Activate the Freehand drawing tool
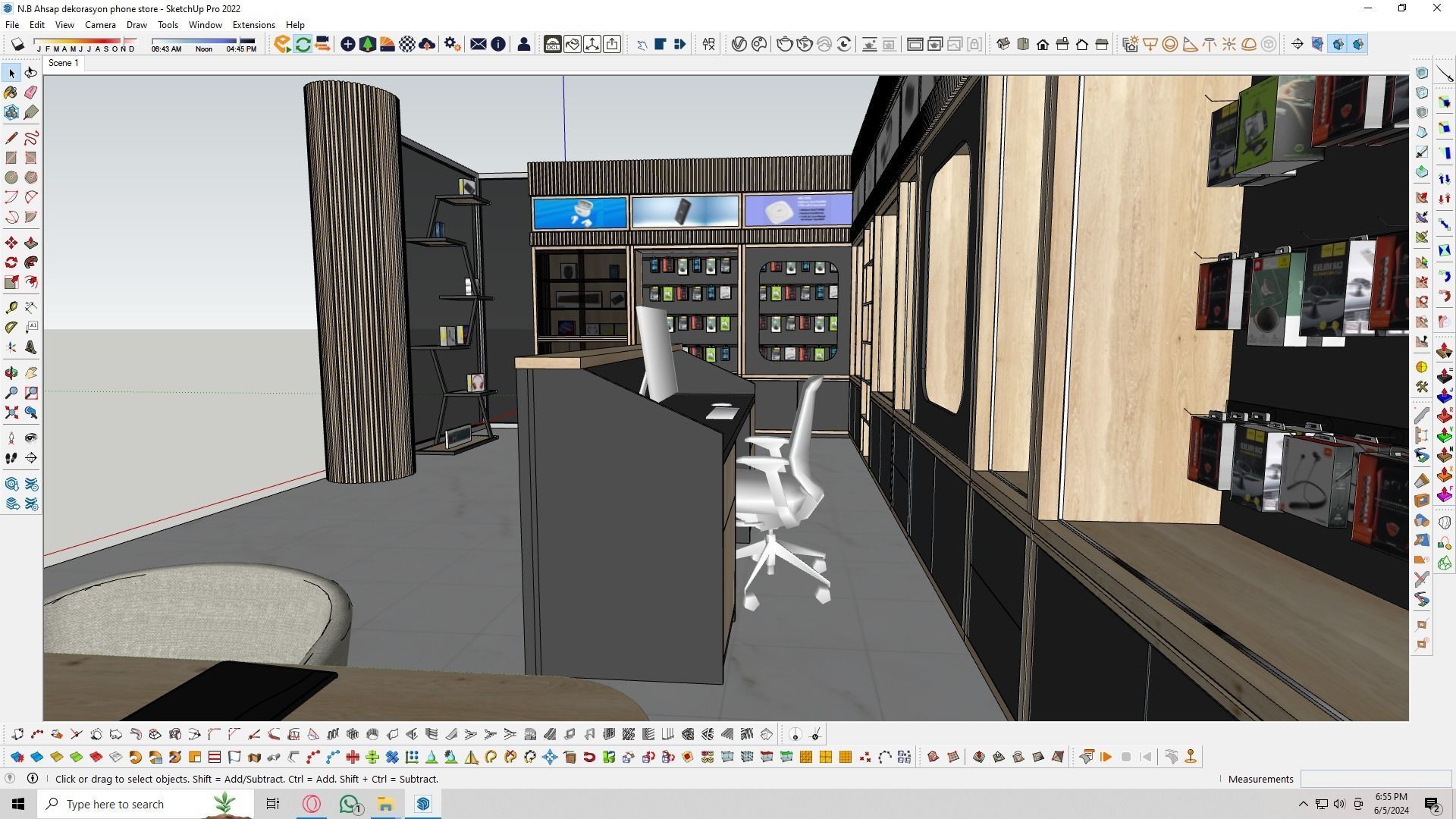Screen dimensions: 1456x819 pos(31,138)
